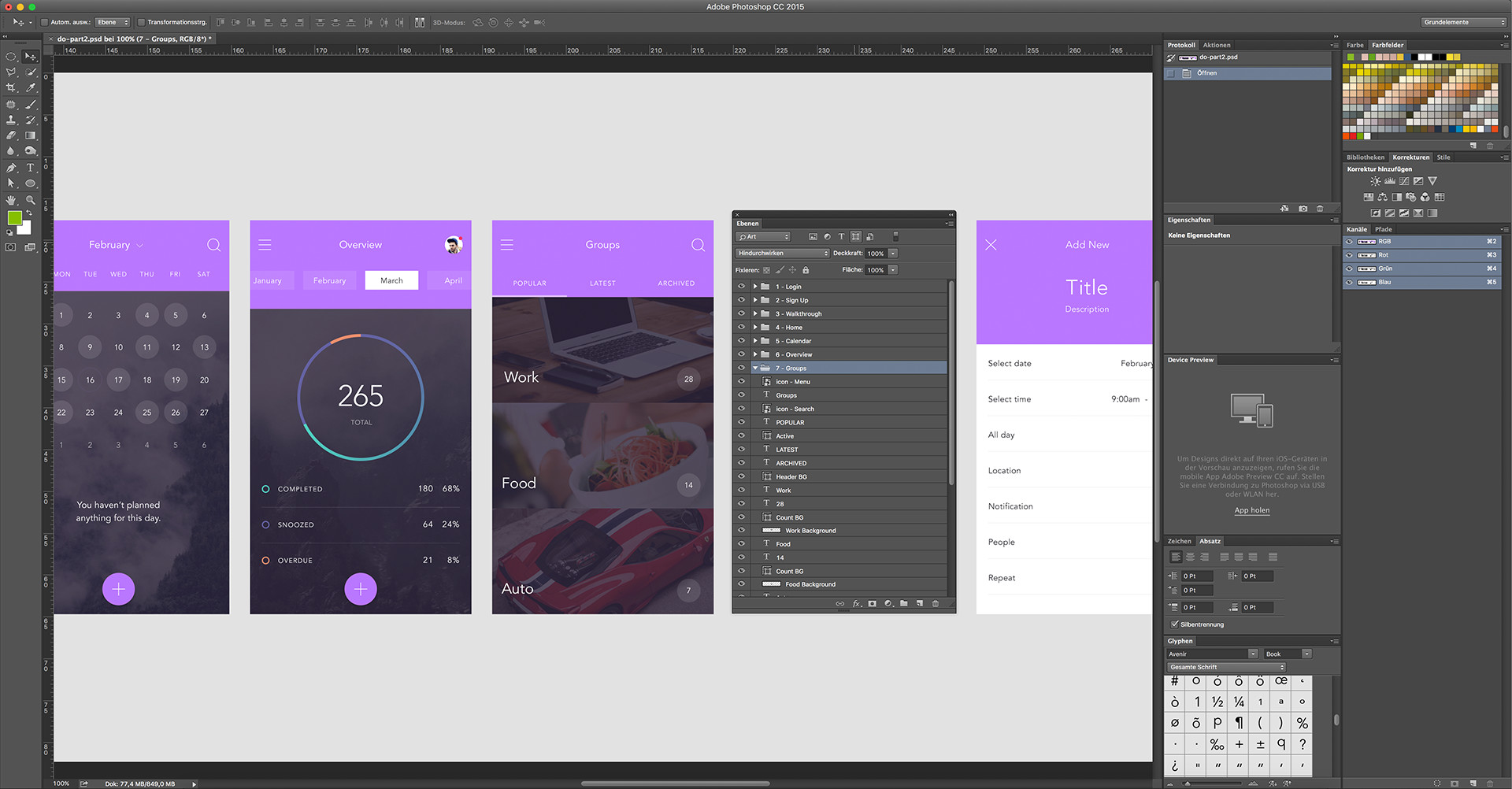Click the first paragraph indent 0 Pt field

point(1196,576)
